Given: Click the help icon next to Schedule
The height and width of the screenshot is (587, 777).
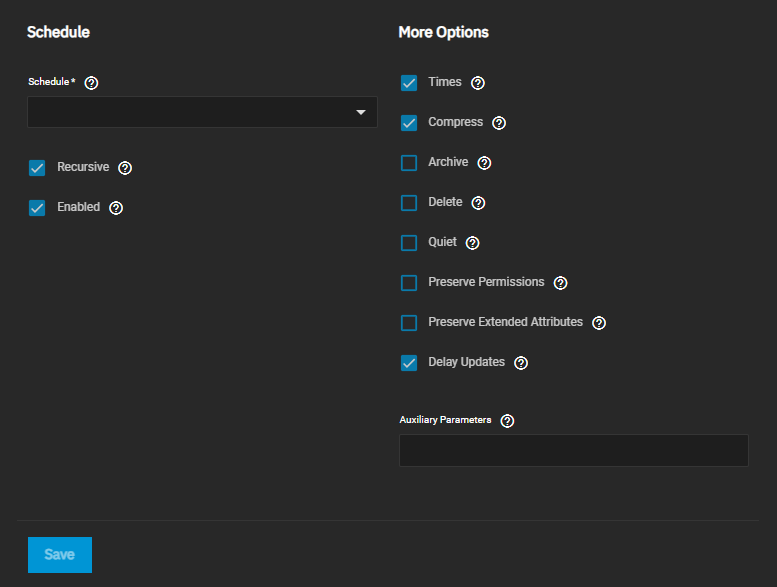Looking at the screenshot, I should point(92,83).
